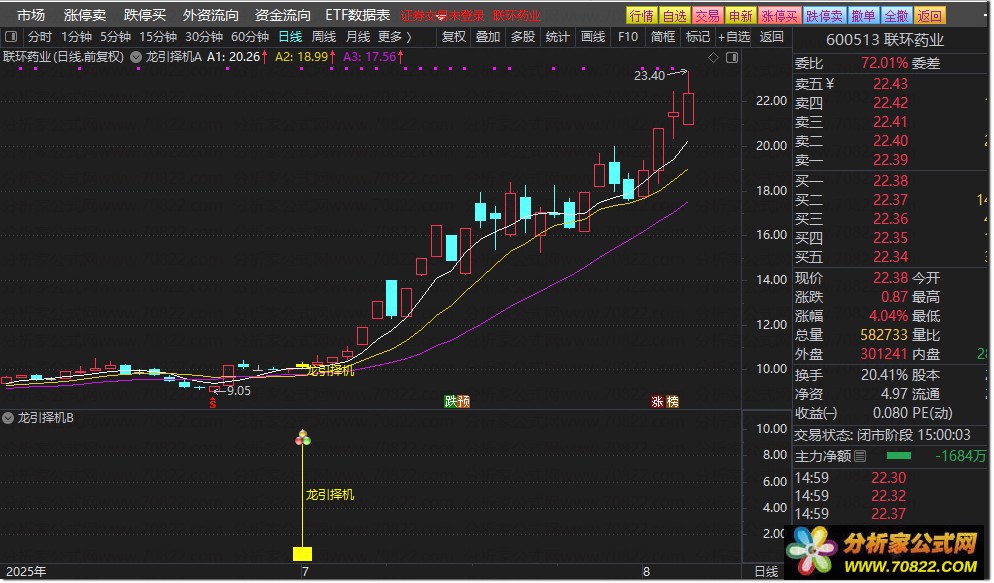Click the yellow 返回 button at top
Viewport: 994px width, 583px height.
click(929, 16)
